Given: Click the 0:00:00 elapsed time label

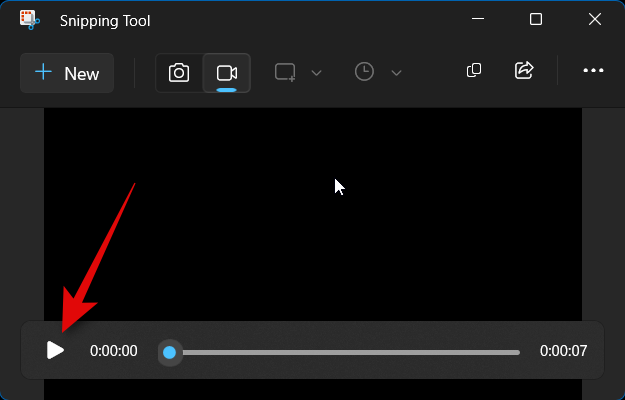Looking at the screenshot, I should pos(114,352).
